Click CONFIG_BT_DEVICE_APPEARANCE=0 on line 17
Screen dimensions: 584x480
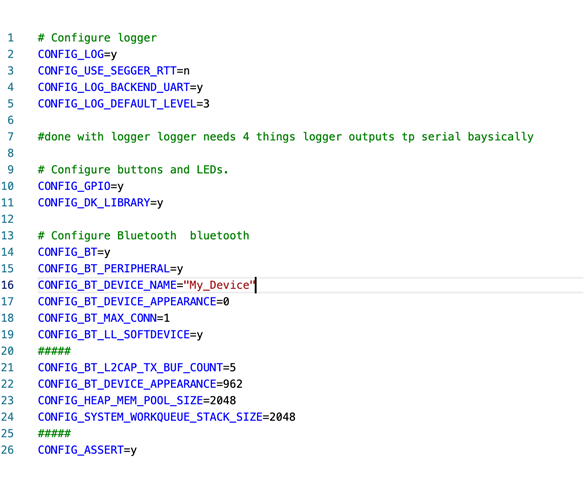[133, 302]
